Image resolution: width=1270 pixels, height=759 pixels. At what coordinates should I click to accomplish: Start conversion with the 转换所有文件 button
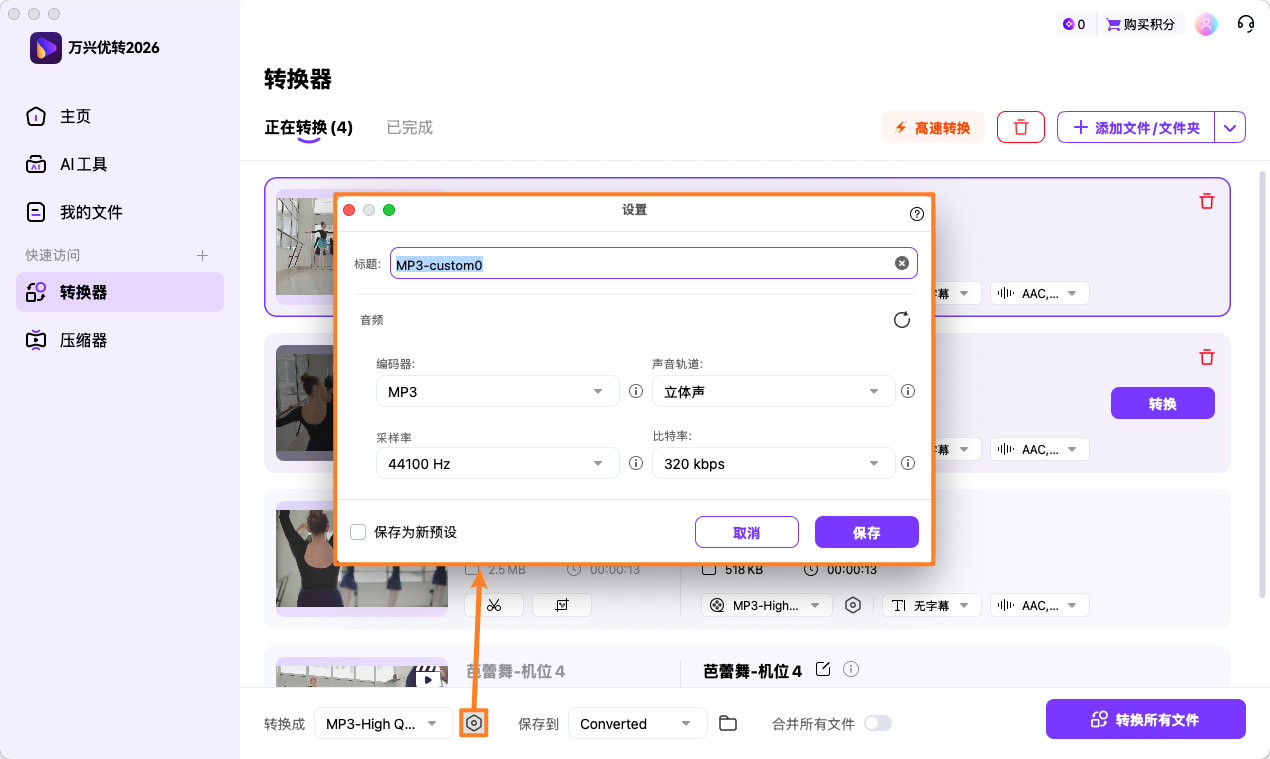click(1145, 719)
